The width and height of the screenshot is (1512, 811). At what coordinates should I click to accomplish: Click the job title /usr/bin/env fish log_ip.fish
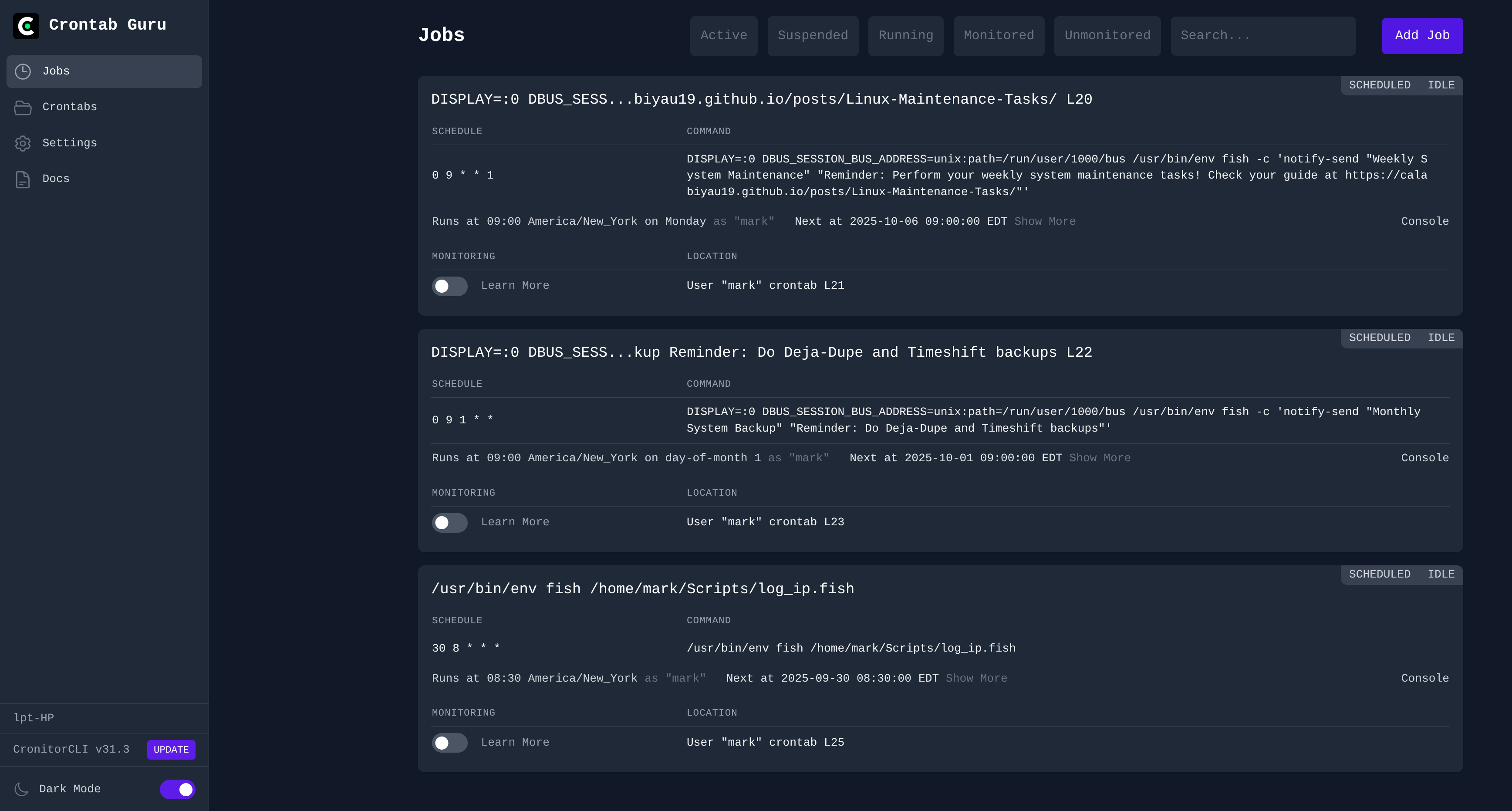(x=643, y=589)
